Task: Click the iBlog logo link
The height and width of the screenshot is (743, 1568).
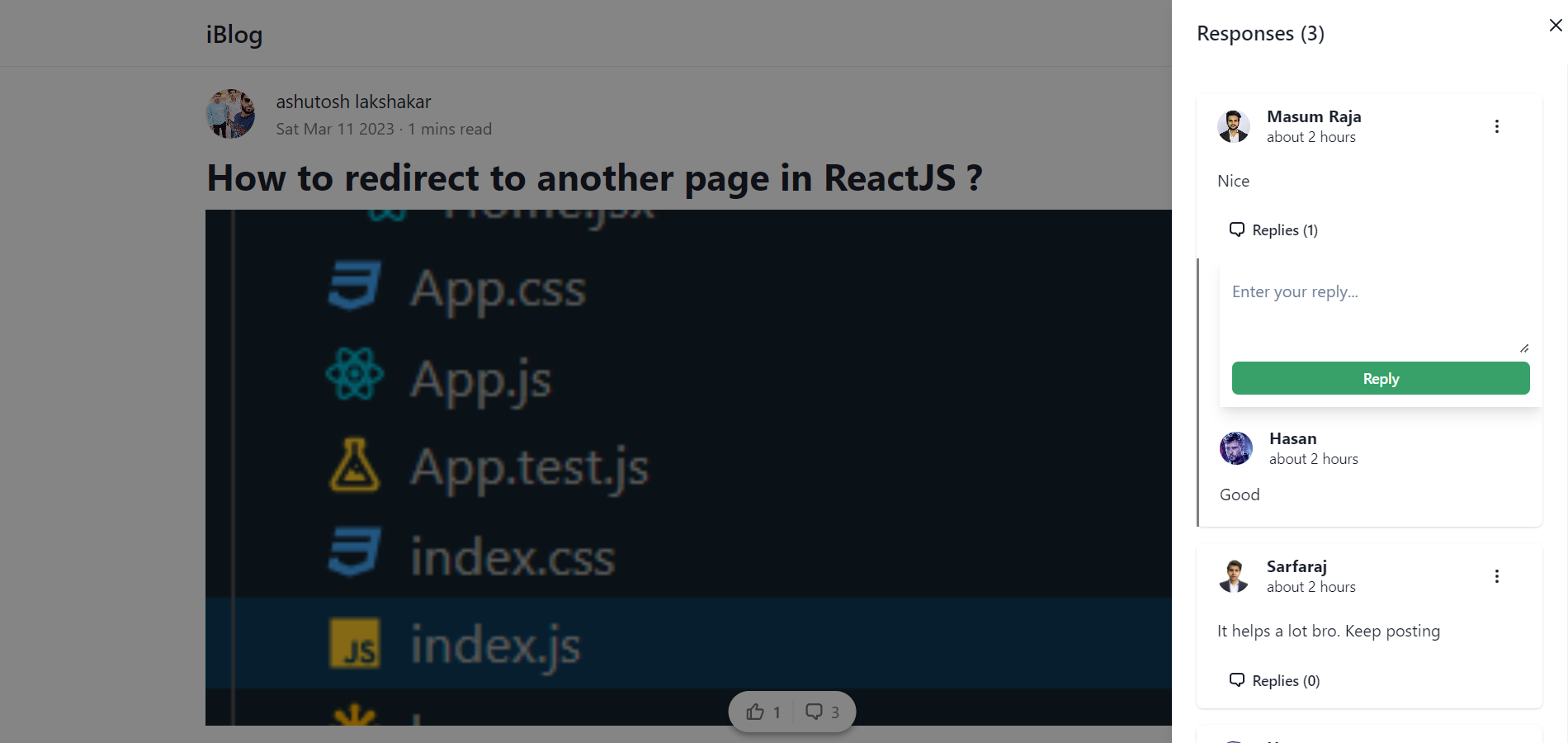Action: pyautogui.click(x=234, y=34)
